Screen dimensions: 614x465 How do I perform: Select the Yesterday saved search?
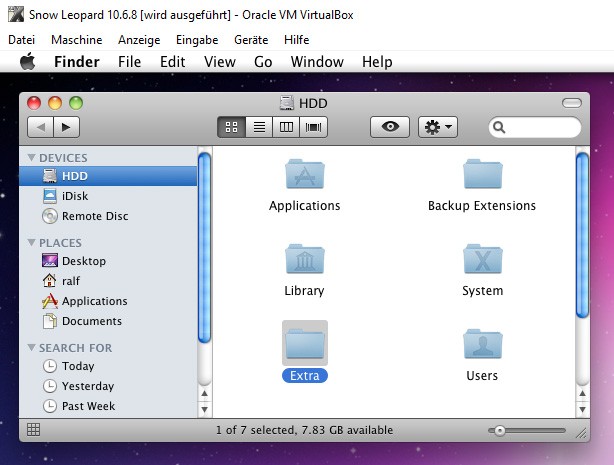point(108,386)
